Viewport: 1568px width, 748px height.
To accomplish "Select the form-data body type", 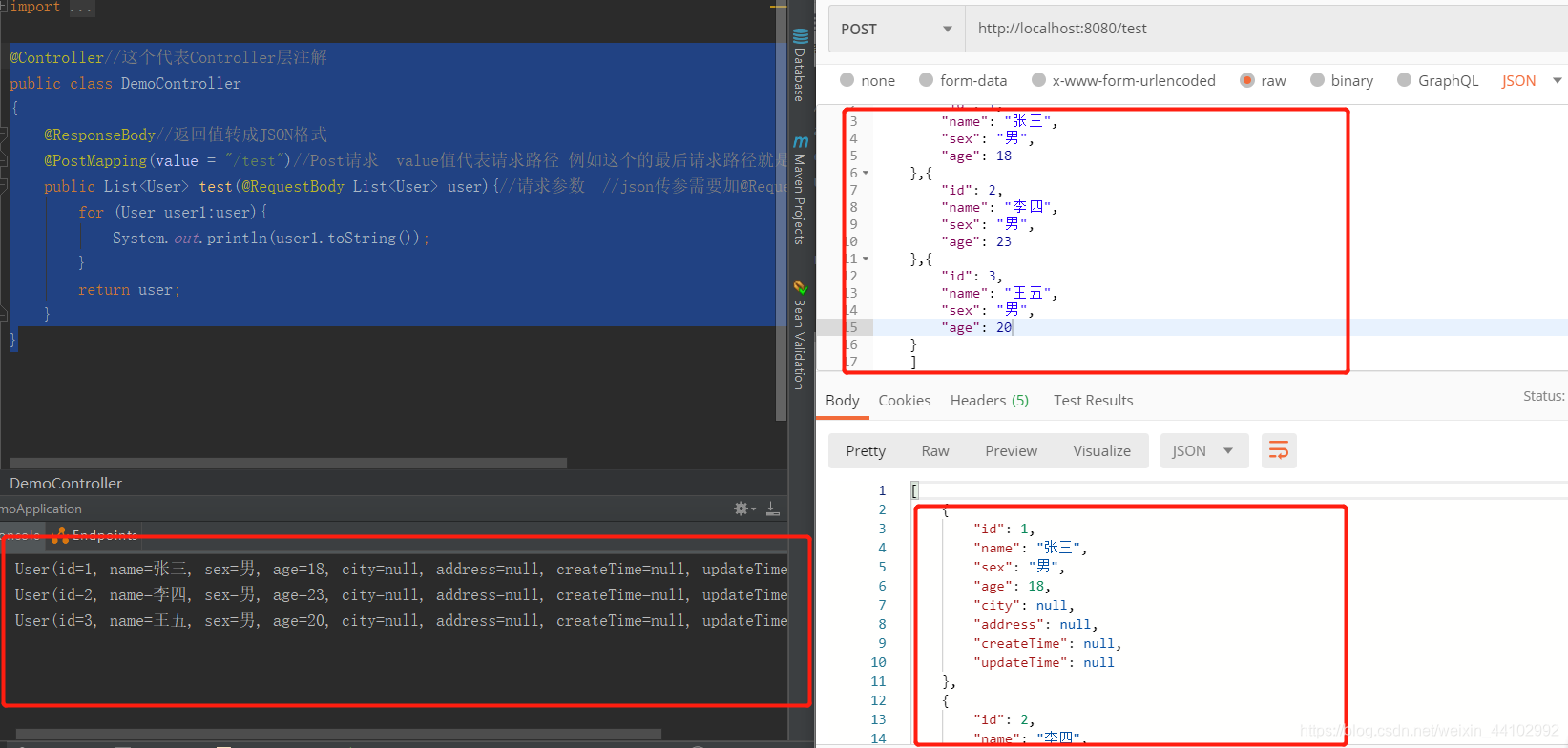I will (x=963, y=80).
